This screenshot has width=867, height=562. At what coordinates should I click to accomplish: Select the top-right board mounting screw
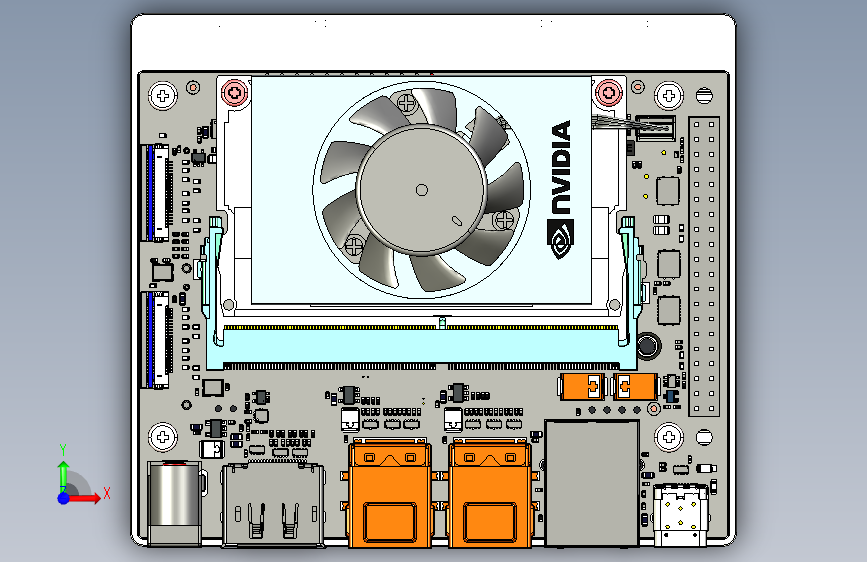[x=669, y=96]
